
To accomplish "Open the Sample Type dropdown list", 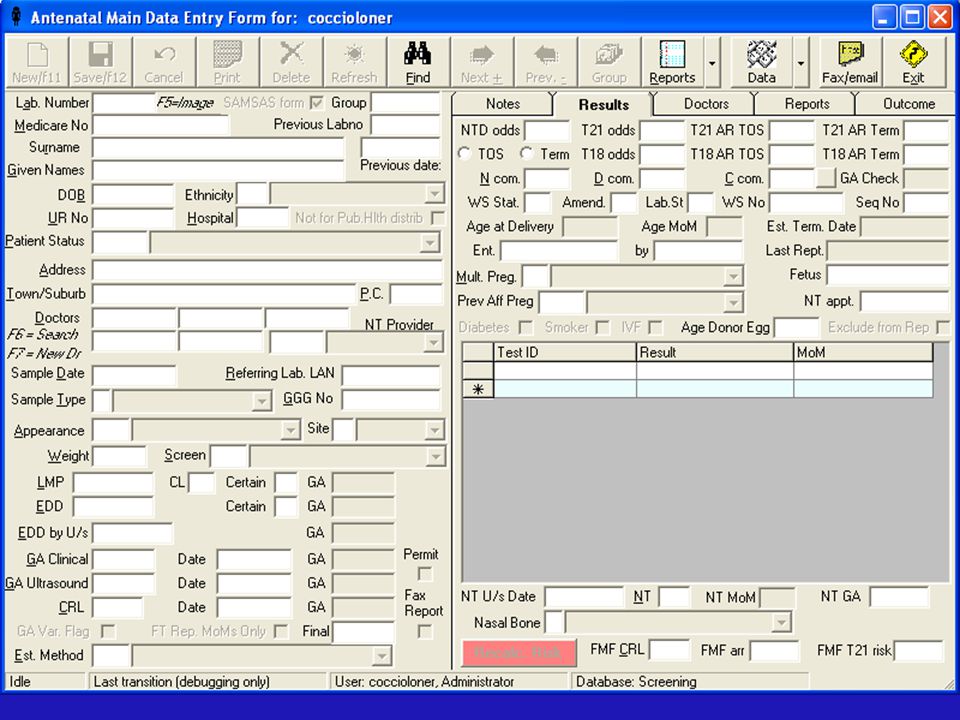I will (261, 401).
